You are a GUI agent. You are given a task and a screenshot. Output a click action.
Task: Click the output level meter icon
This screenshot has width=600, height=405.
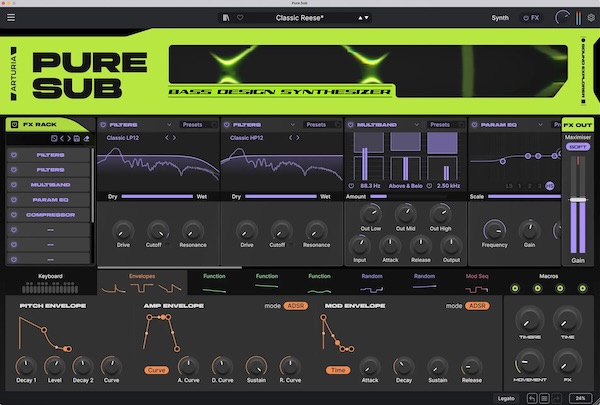pyautogui.click(x=579, y=18)
